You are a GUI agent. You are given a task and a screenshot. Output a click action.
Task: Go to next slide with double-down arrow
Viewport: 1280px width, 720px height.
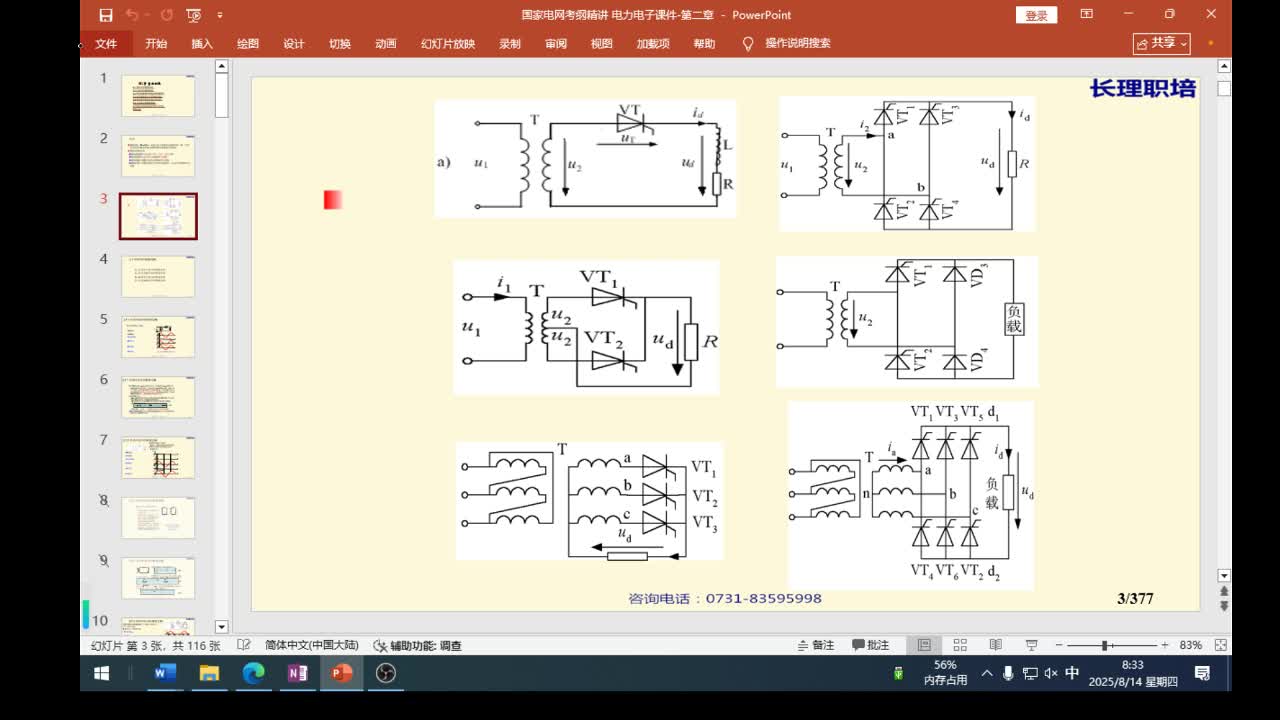(1223, 606)
